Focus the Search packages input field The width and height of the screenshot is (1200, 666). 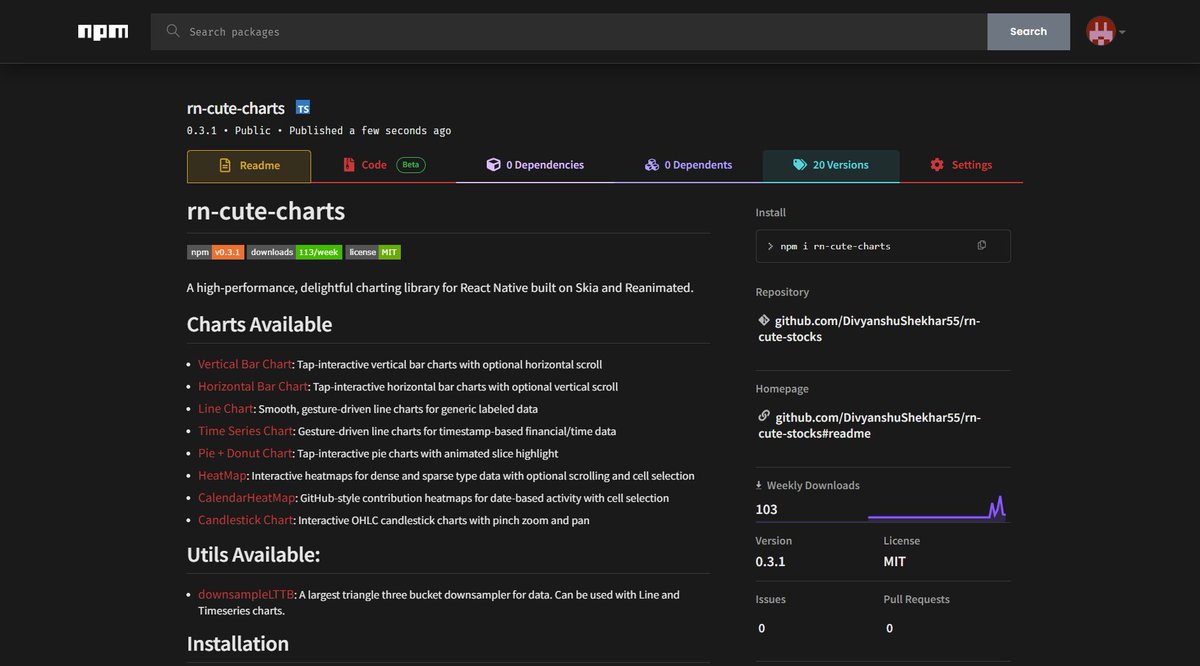(x=569, y=32)
